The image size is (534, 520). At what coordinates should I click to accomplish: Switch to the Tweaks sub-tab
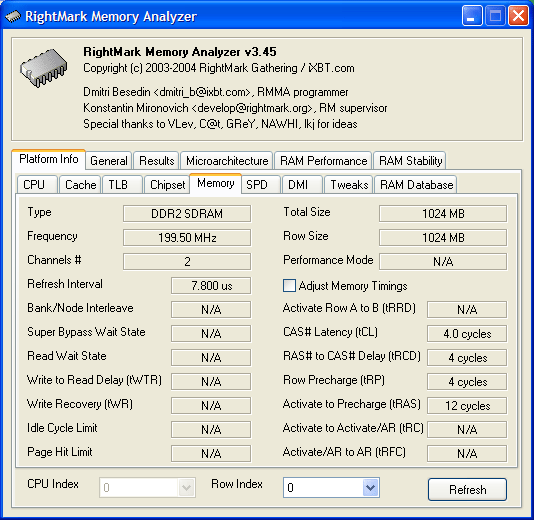point(349,185)
